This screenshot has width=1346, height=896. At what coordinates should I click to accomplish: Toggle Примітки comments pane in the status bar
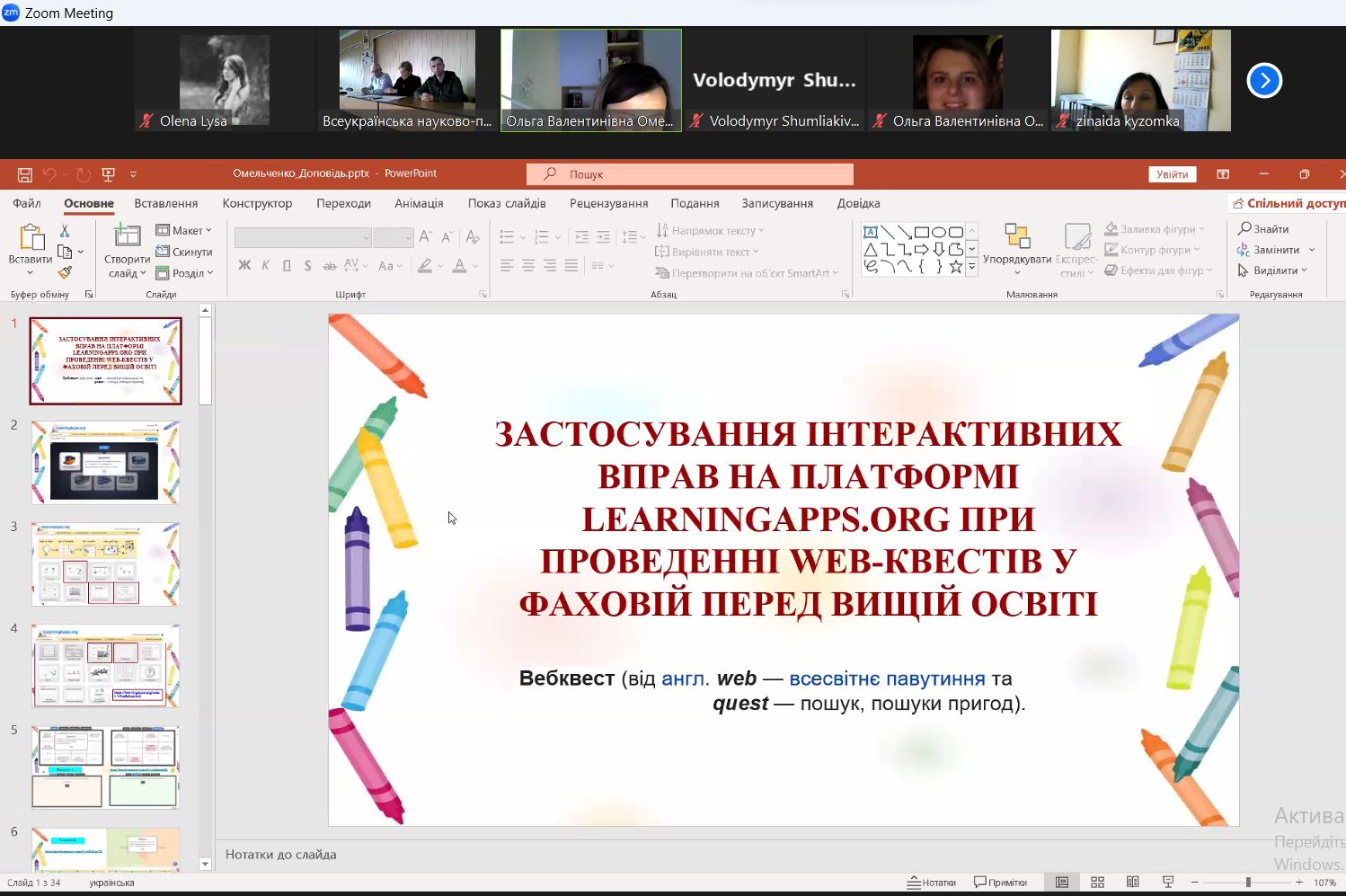[x=1000, y=883]
